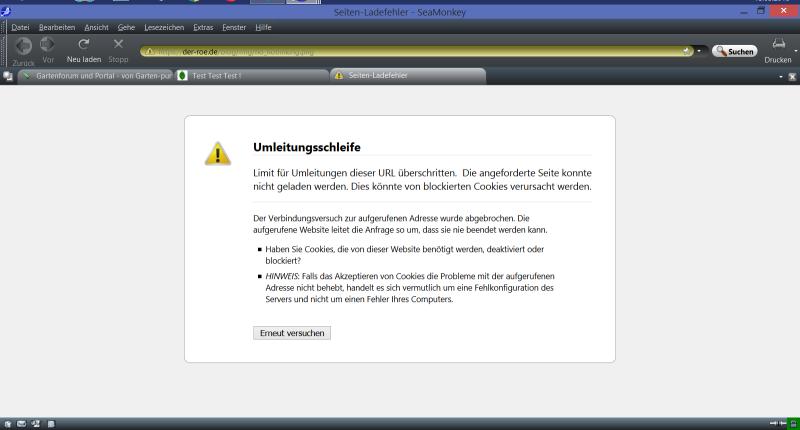This screenshot has height=430, width=800.
Task: Click the Zurück back arrow button
Action: (x=23, y=46)
